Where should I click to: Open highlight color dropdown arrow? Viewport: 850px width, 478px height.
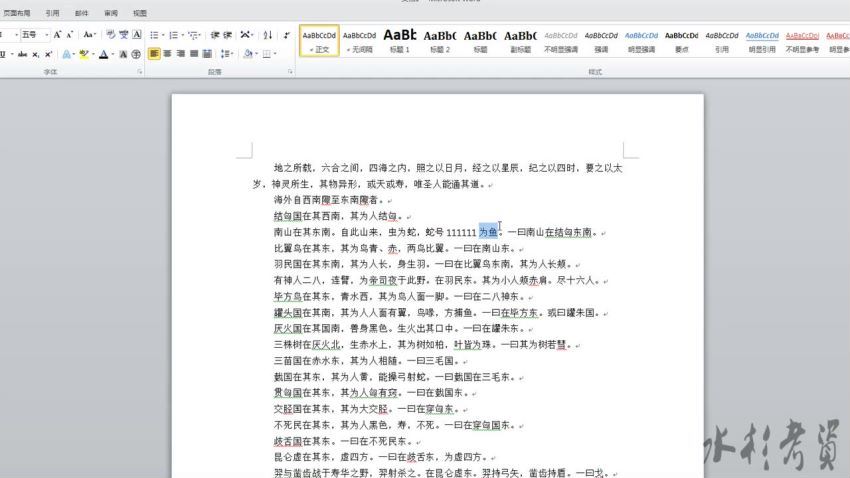point(93,54)
